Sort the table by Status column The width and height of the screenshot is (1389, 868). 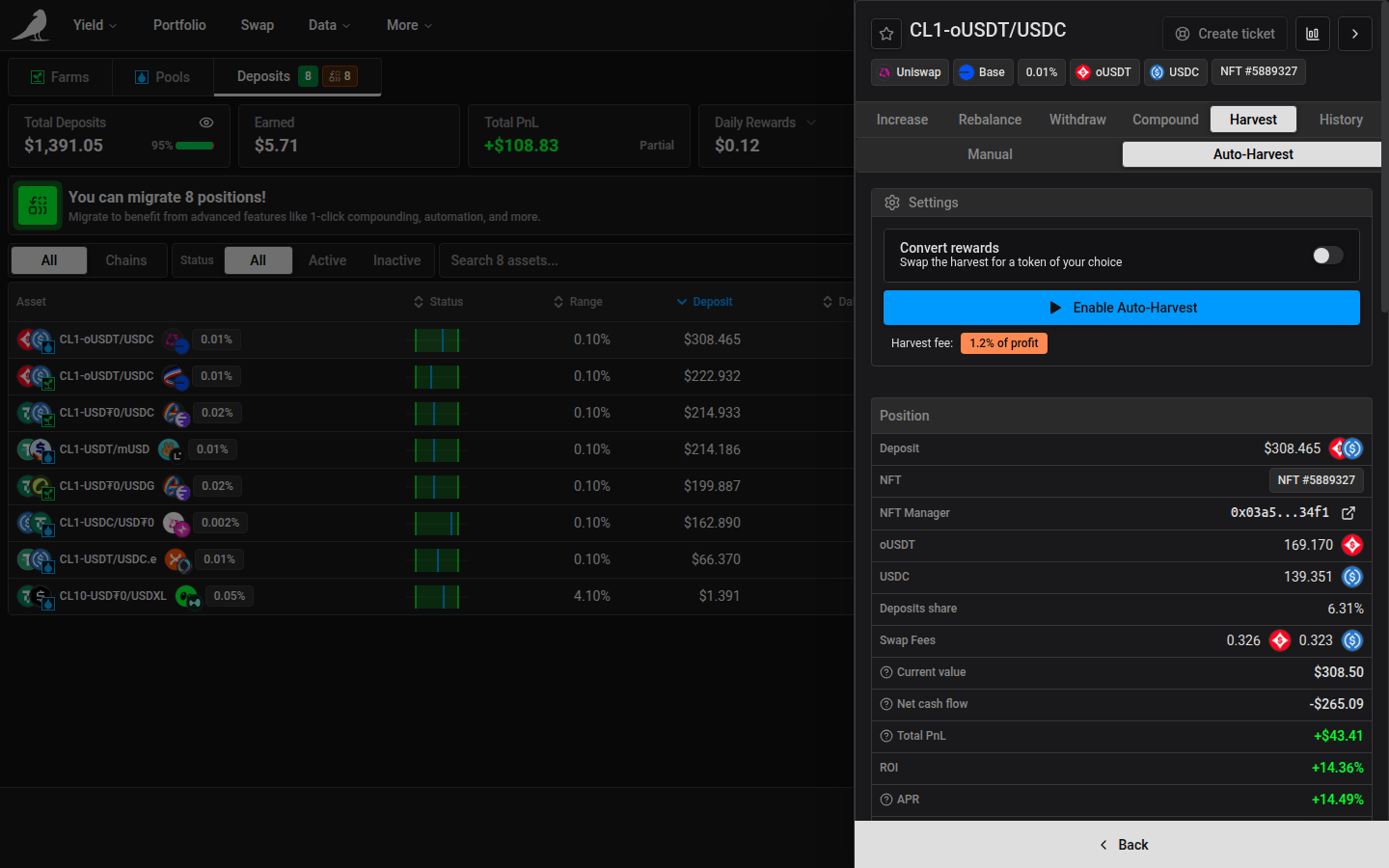tap(438, 302)
